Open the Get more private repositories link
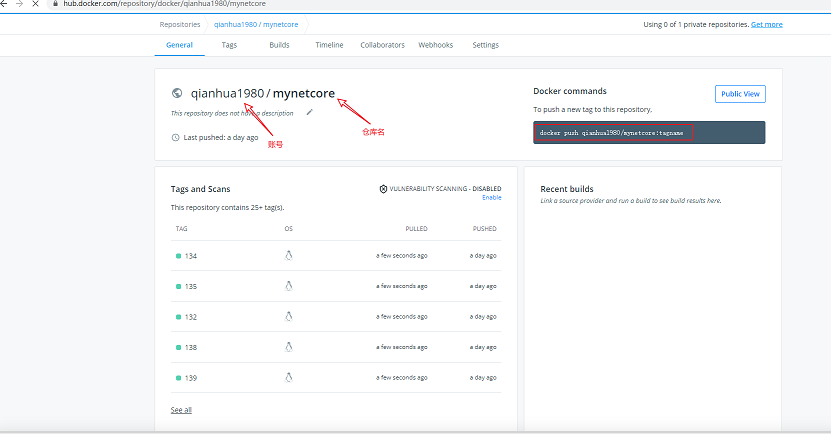 [767, 24]
